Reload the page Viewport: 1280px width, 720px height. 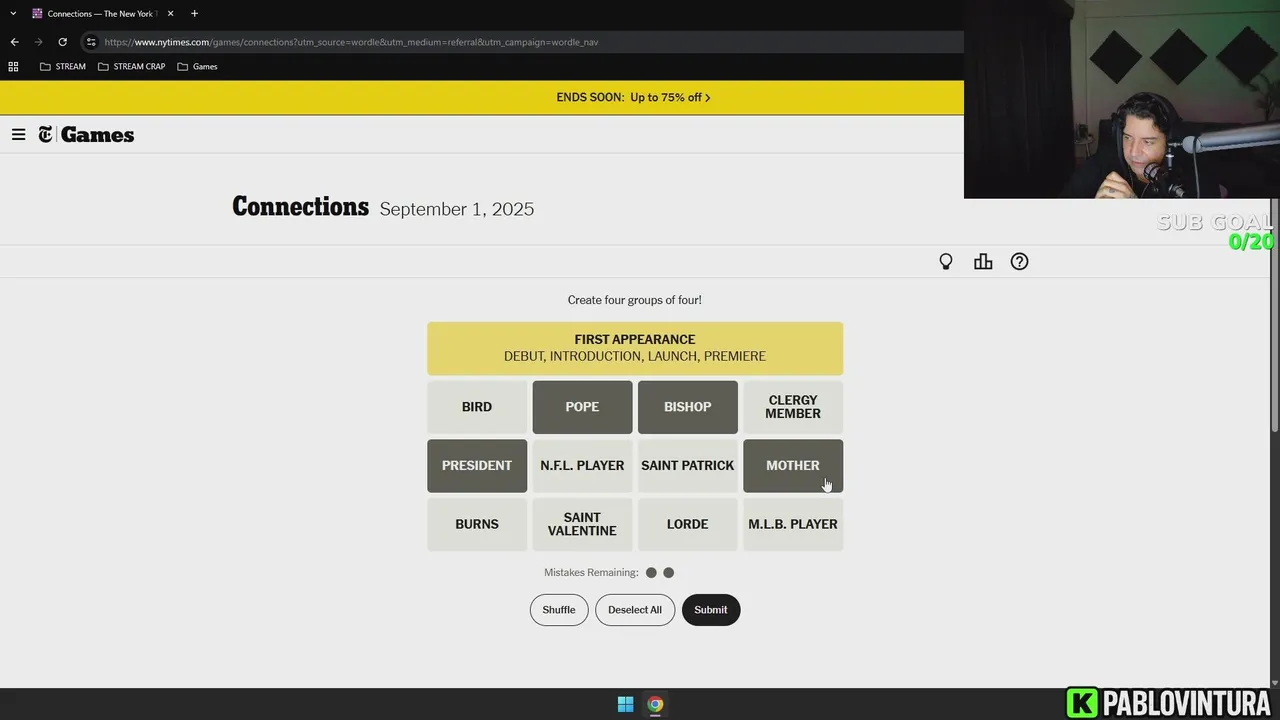pyautogui.click(x=62, y=42)
